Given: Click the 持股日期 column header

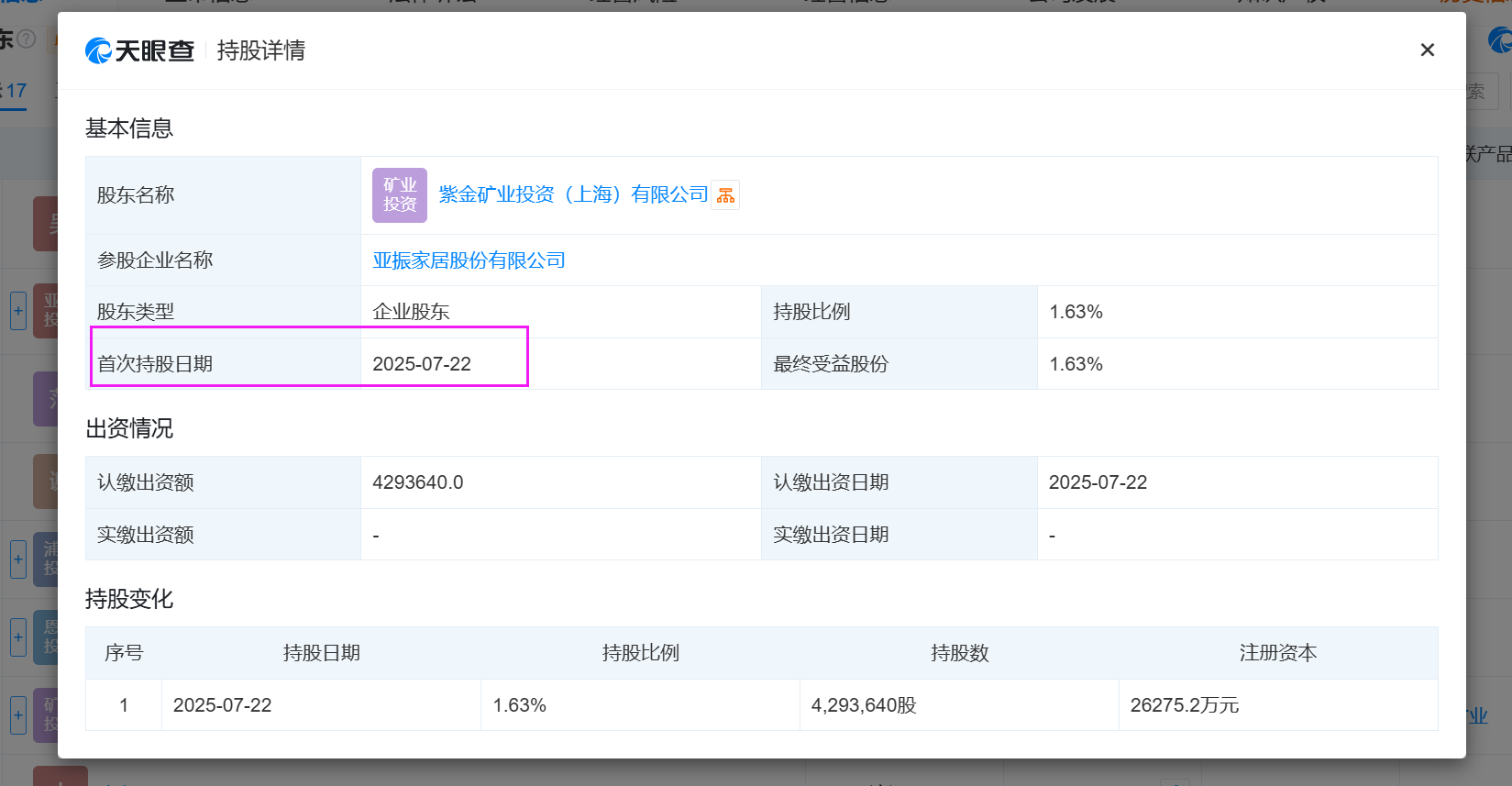Looking at the screenshot, I should coord(321,653).
